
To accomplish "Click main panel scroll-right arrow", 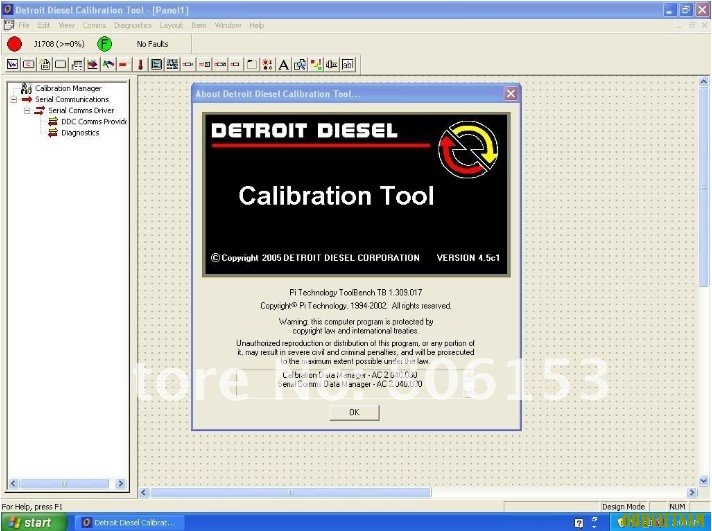I will (x=692, y=492).
